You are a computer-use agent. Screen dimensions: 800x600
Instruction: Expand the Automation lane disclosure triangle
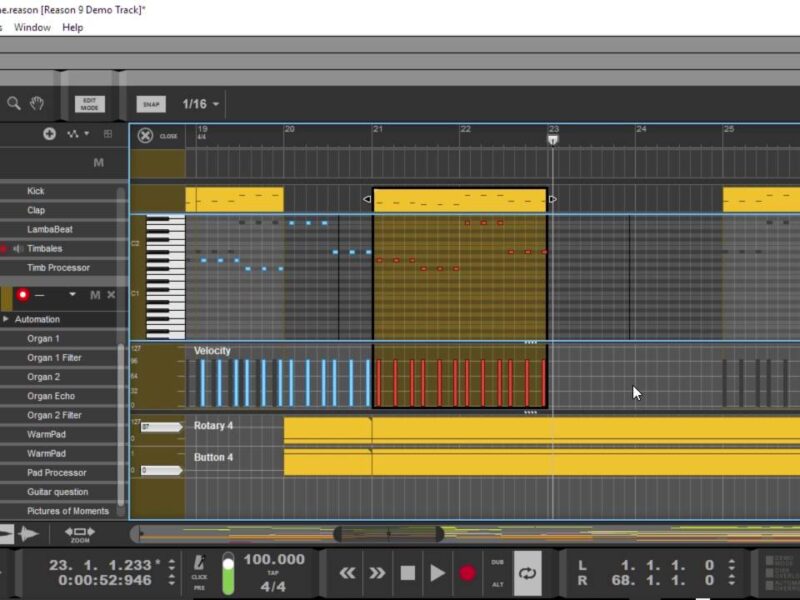6,319
